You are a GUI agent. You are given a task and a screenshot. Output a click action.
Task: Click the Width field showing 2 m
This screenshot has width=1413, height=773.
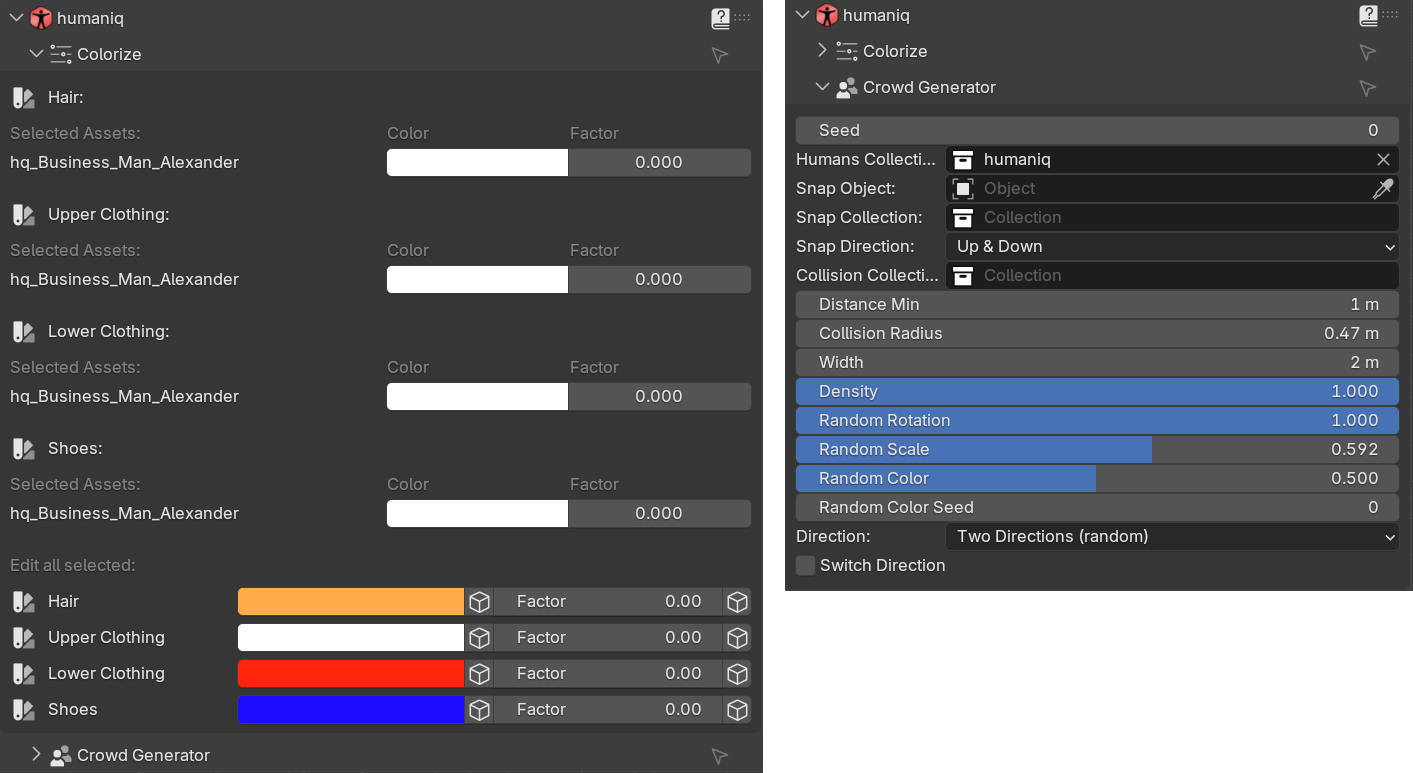point(1097,362)
